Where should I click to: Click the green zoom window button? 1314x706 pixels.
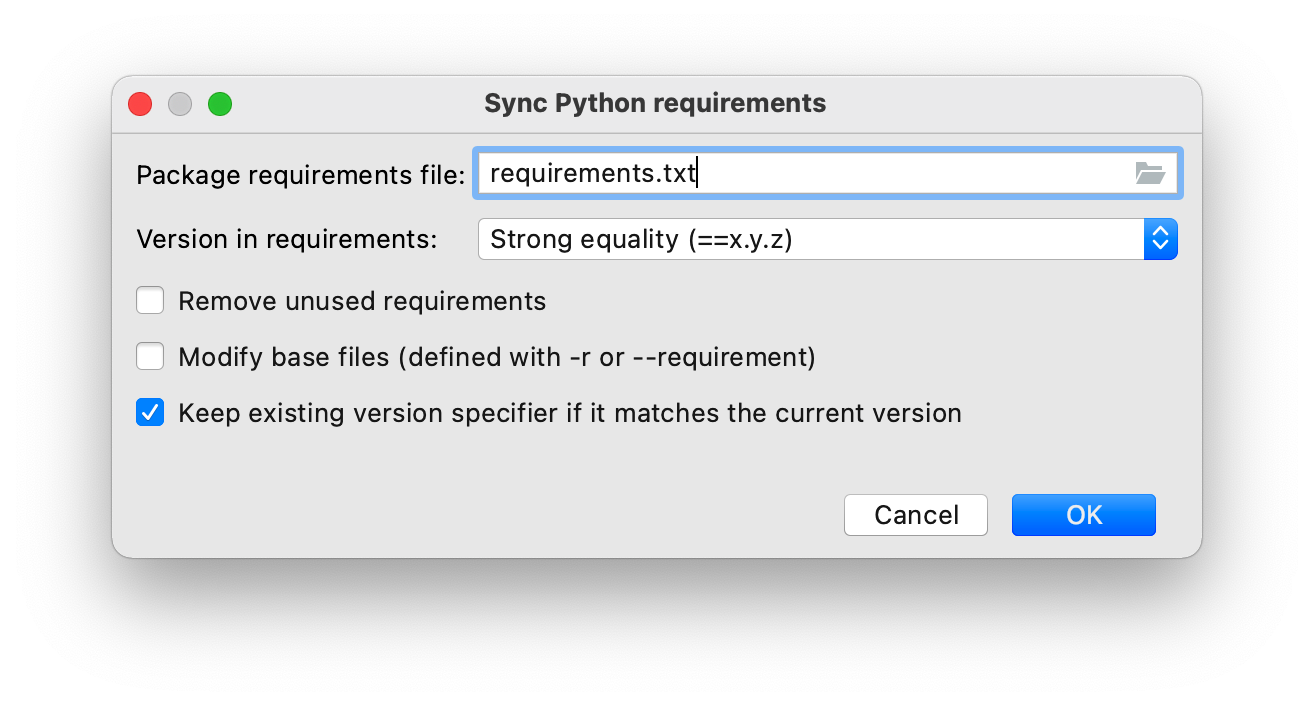(220, 103)
